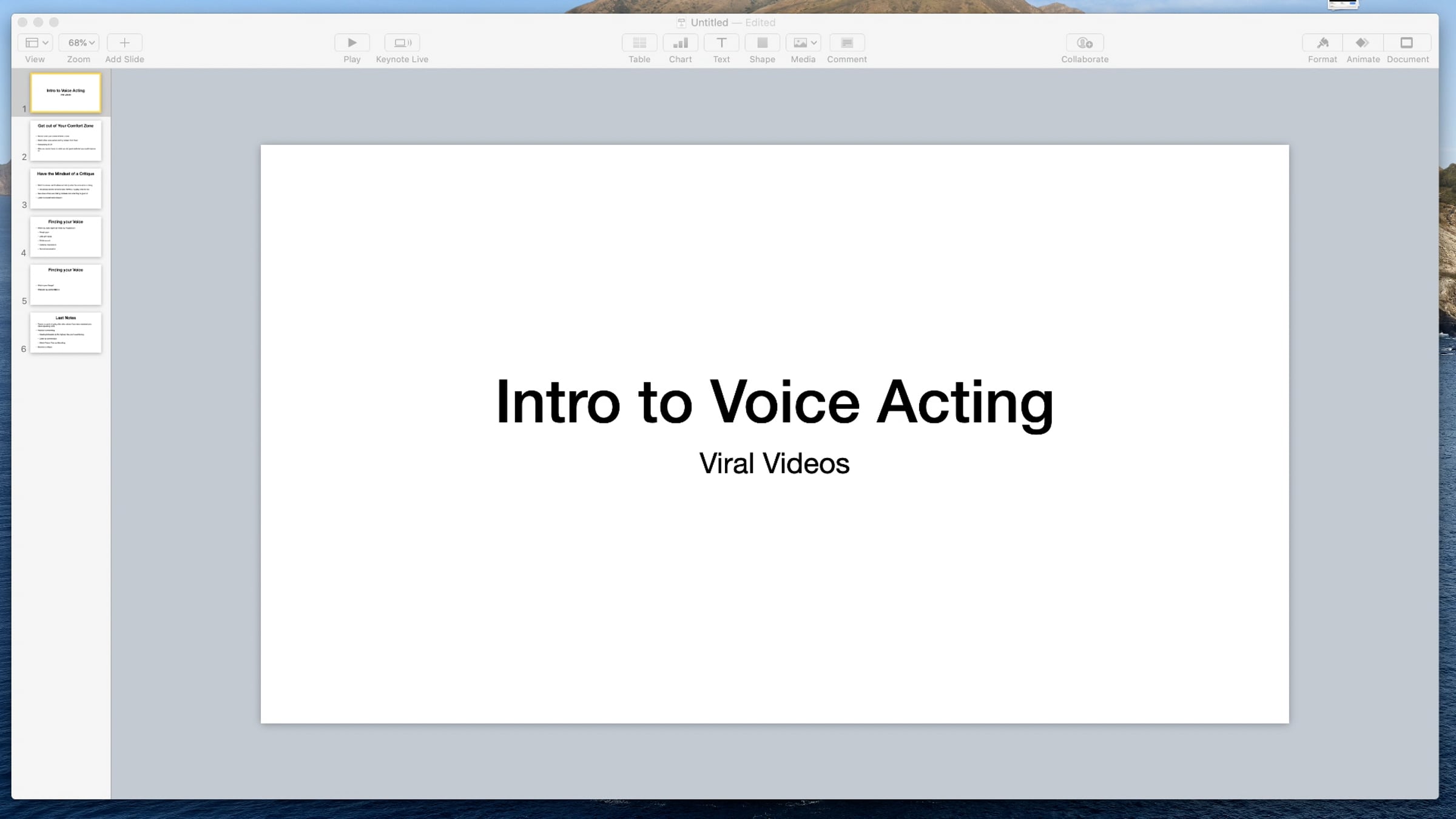Screen dimensions: 1456x819
Task: Insert a table with the Table icon
Action: pos(639,42)
